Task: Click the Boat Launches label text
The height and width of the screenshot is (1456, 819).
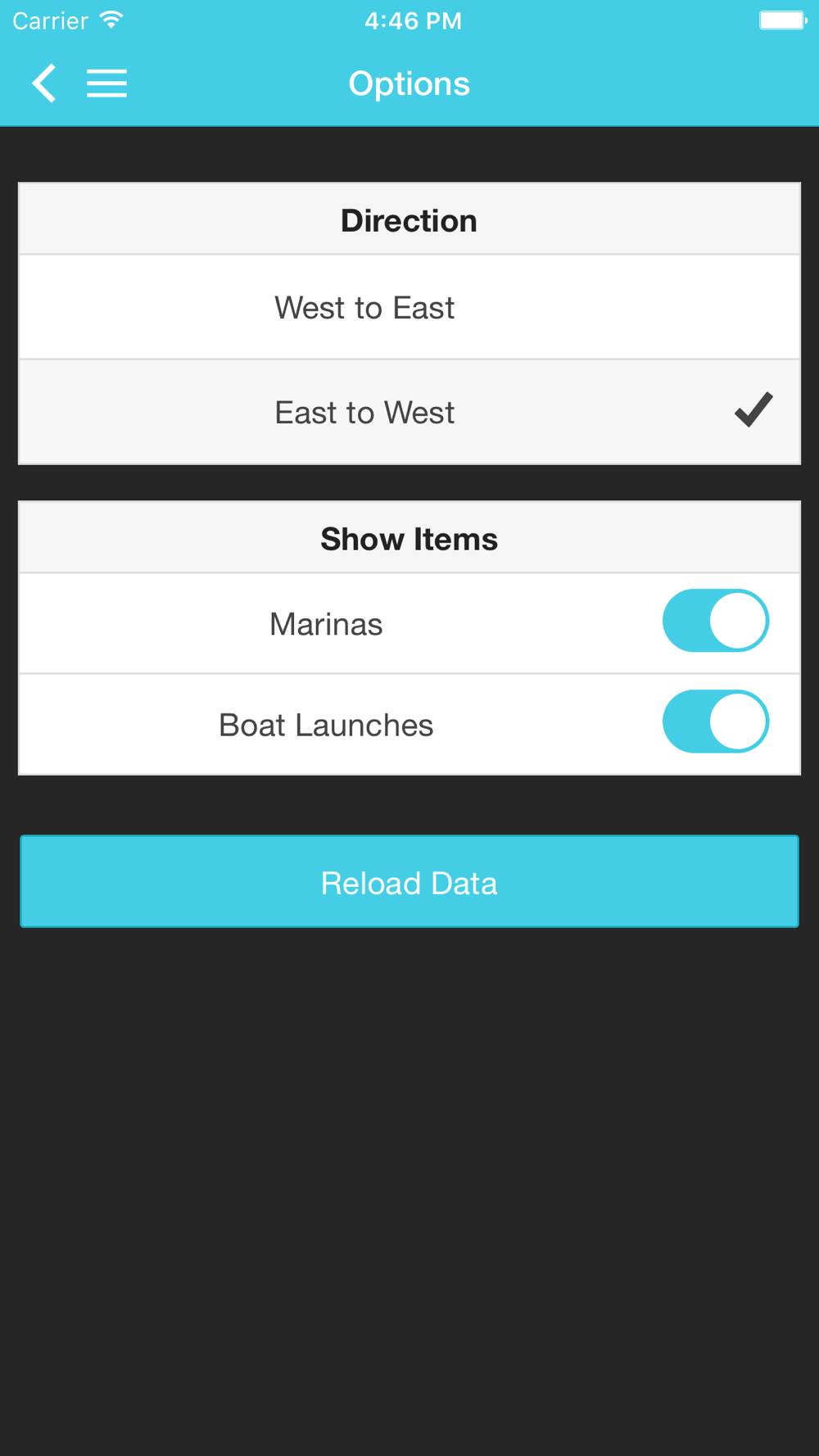Action: (x=326, y=725)
